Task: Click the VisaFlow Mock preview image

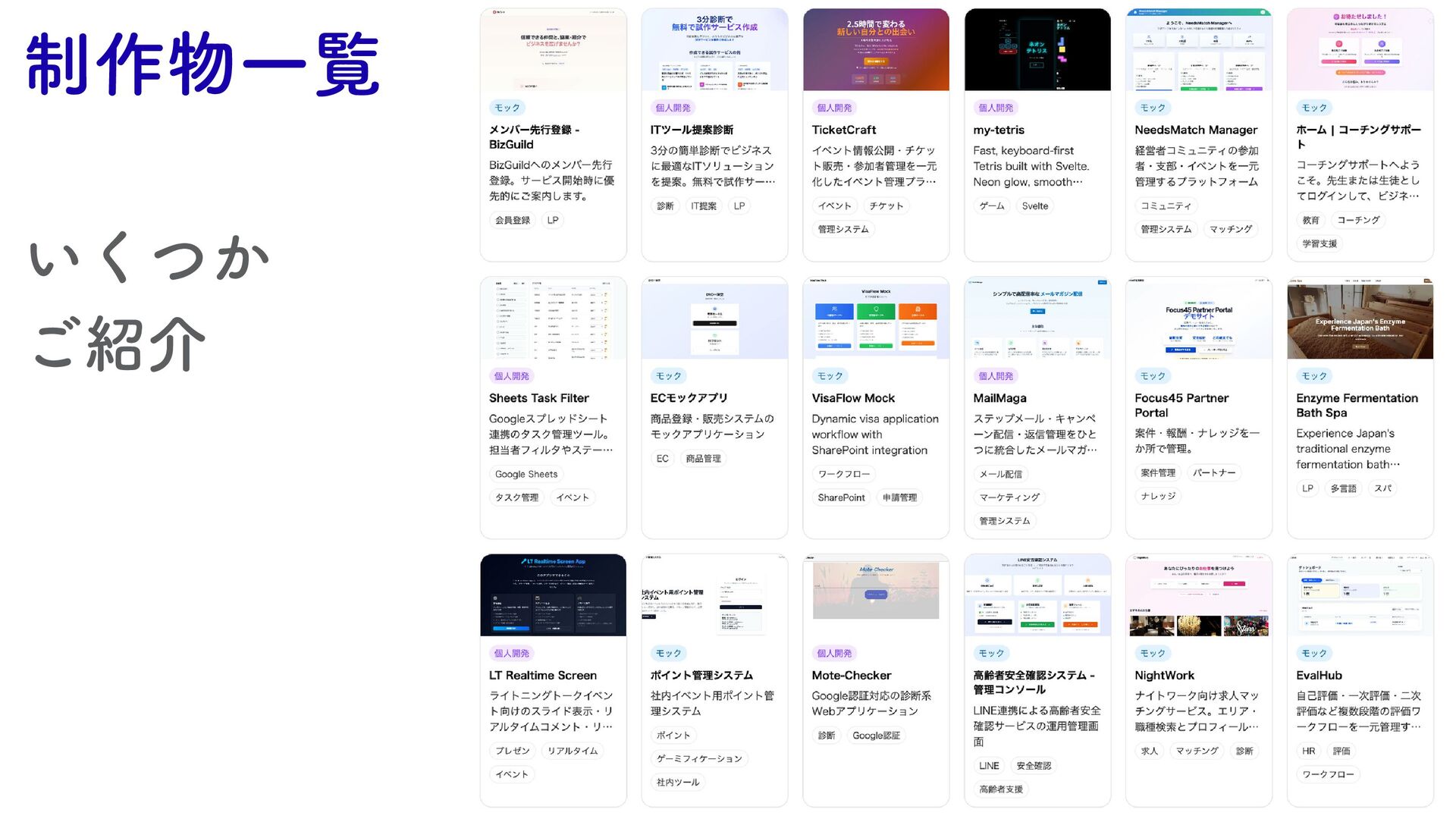Action: 875,318
